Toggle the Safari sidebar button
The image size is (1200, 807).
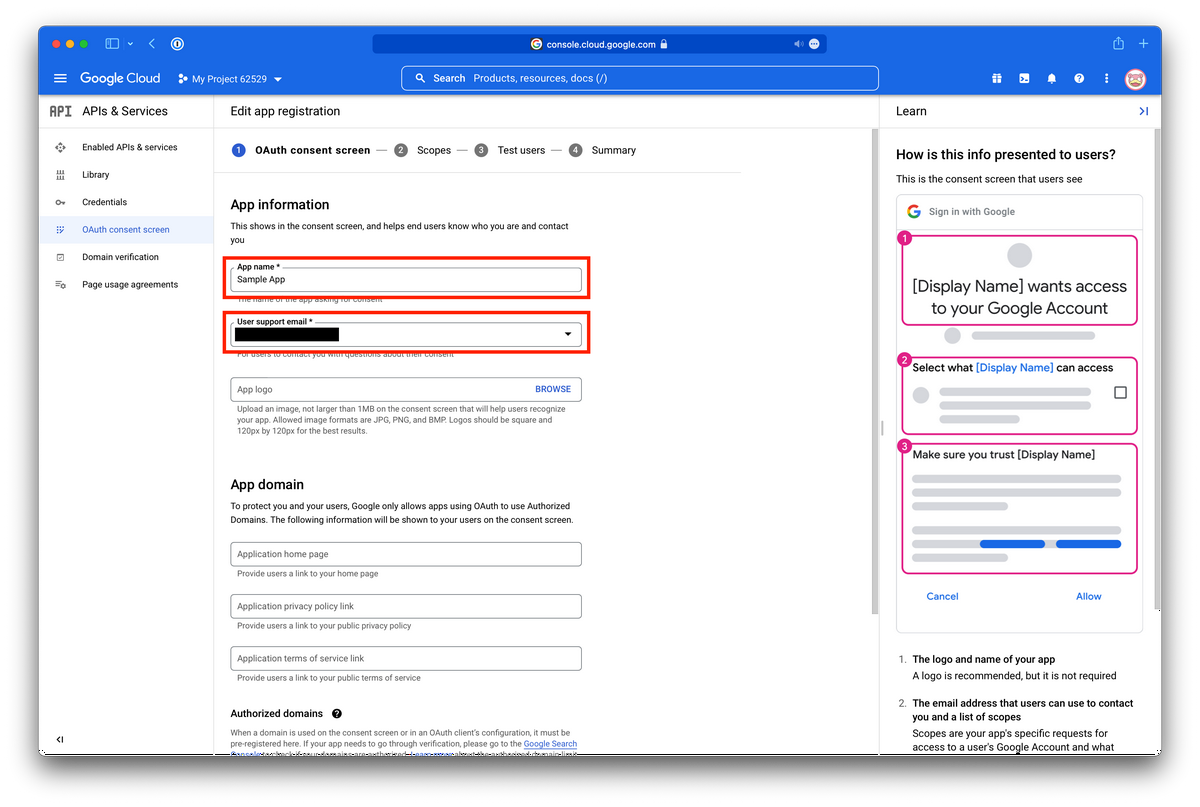click(x=112, y=44)
